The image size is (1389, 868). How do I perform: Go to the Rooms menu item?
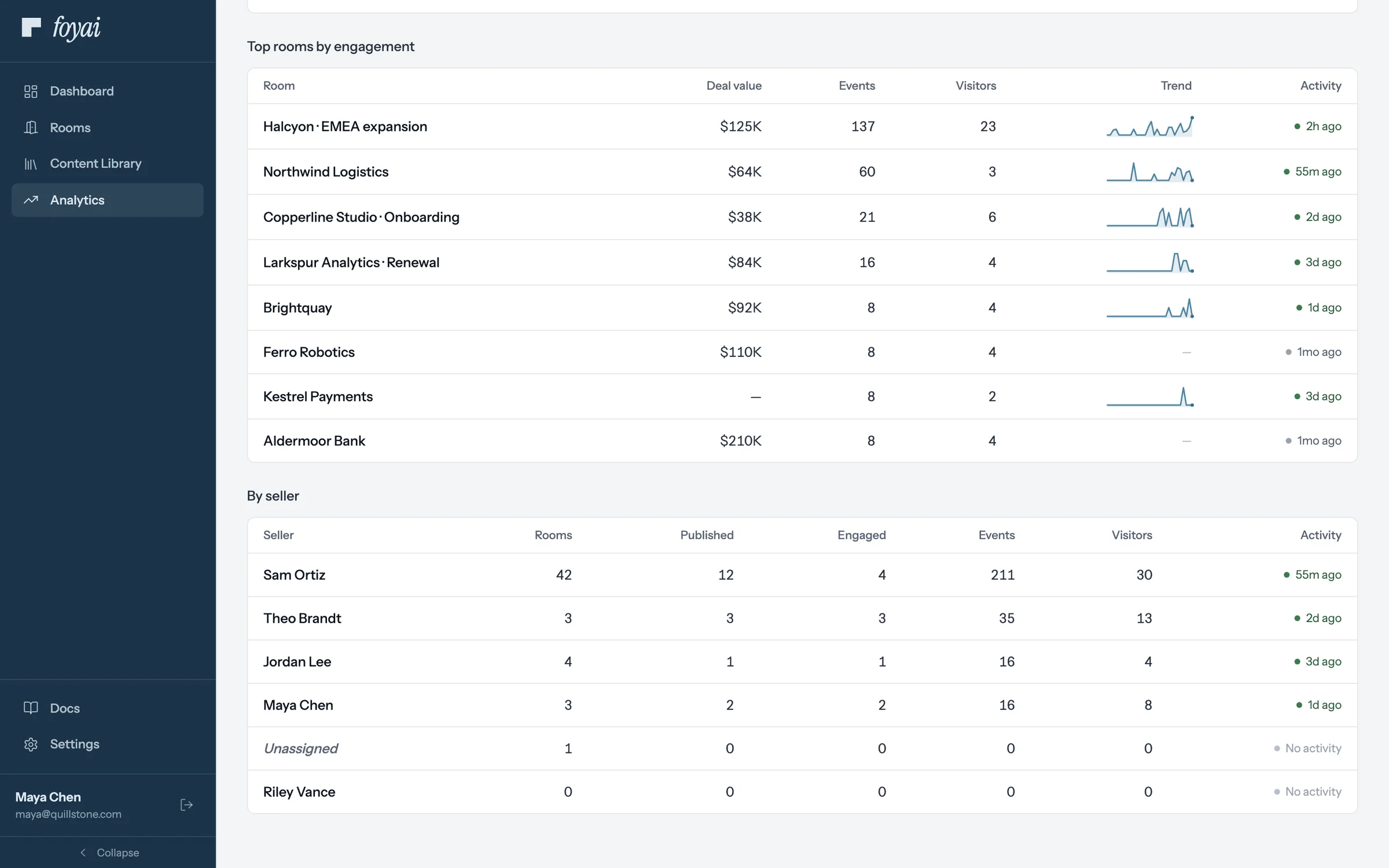click(x=108, y=127)
